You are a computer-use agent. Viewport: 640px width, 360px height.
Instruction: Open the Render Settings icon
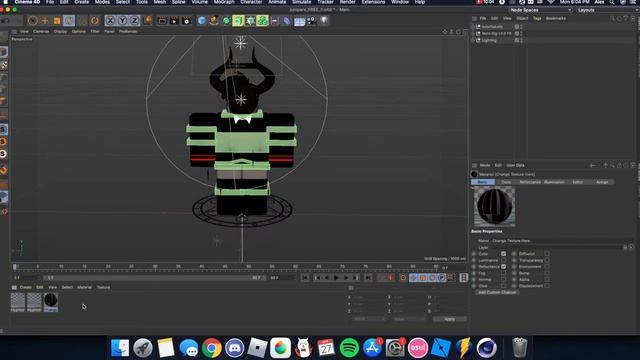[x=187, y=20]
